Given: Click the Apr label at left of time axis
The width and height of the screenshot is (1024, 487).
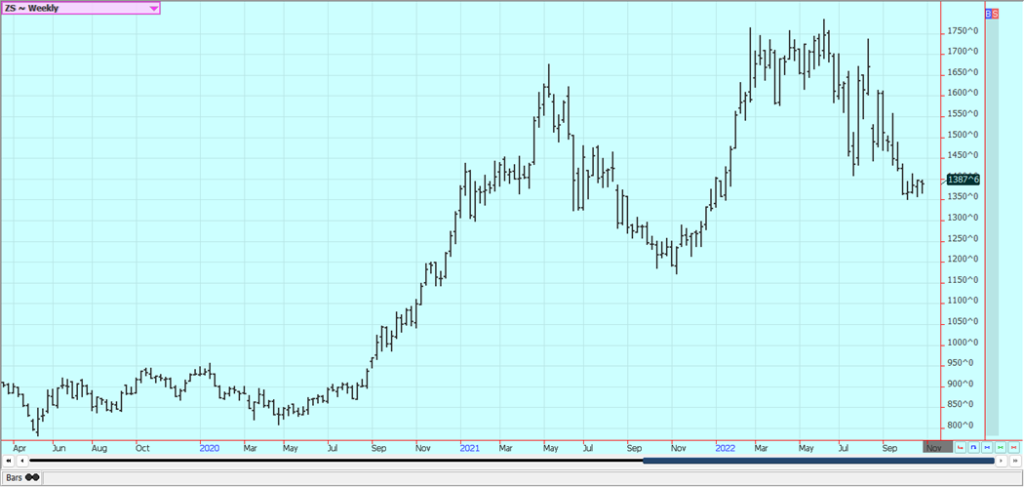Looking at the screenshot, I should tap(20, 448).
